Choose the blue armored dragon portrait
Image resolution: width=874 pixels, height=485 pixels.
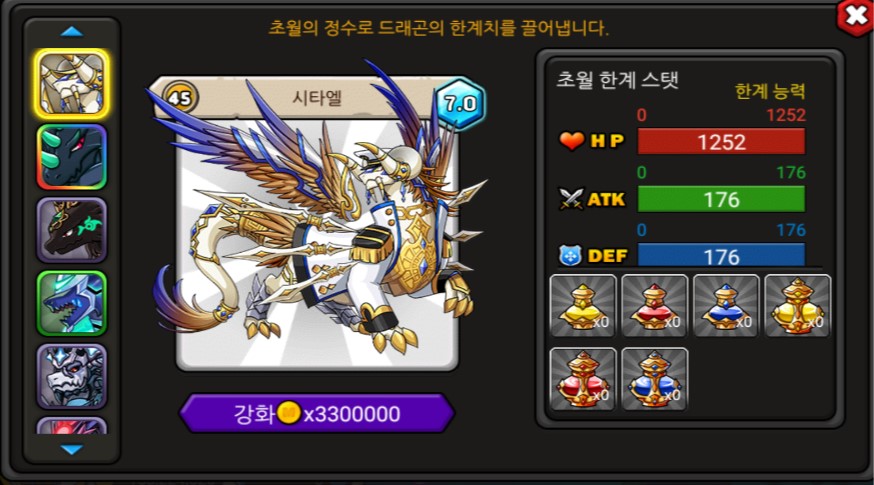71,303
